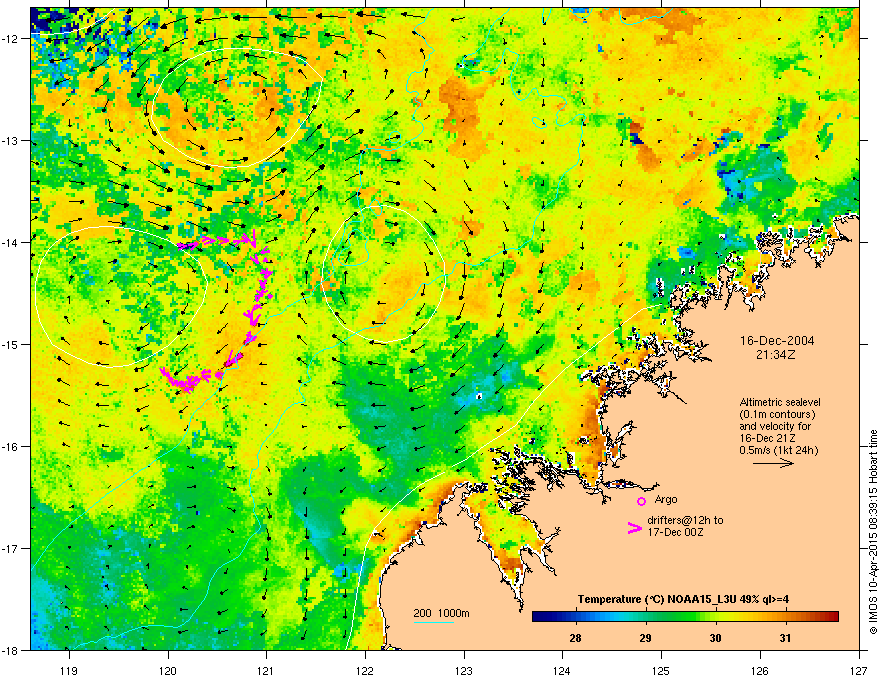Click the cyan isobath line under '200 1000m'
Screen dimensions: 880x680
(x=434, y=622)
